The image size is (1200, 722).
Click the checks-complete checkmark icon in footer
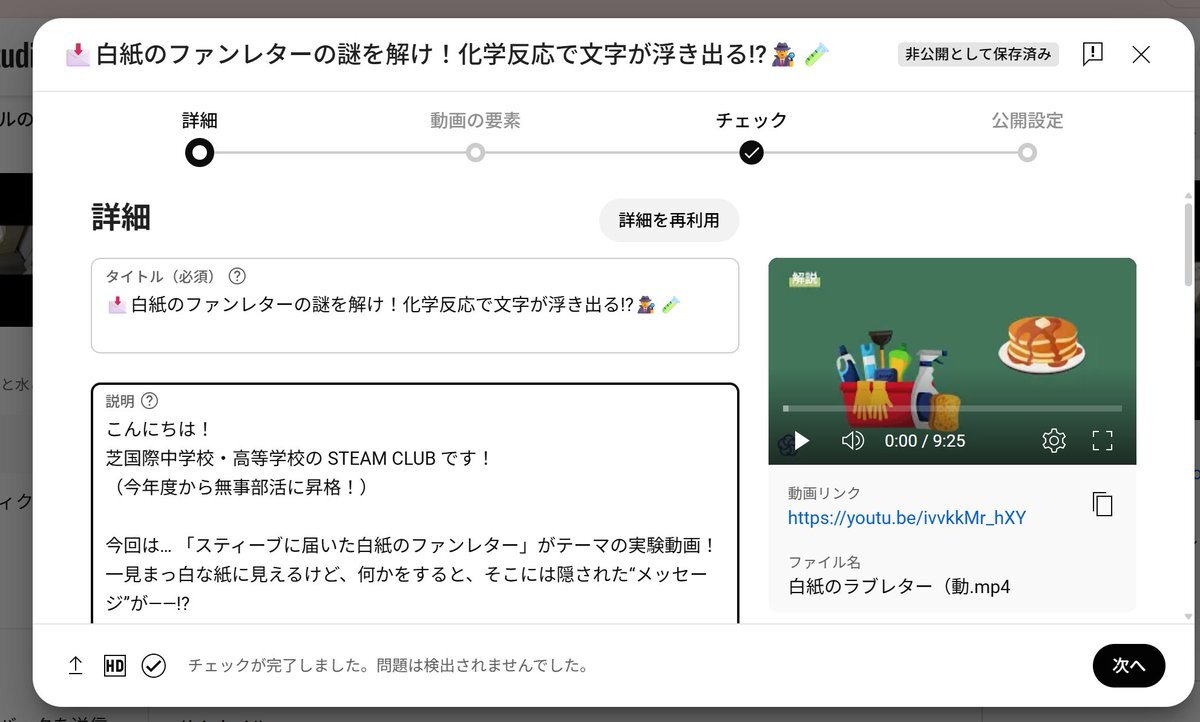(x=153, y=666)
